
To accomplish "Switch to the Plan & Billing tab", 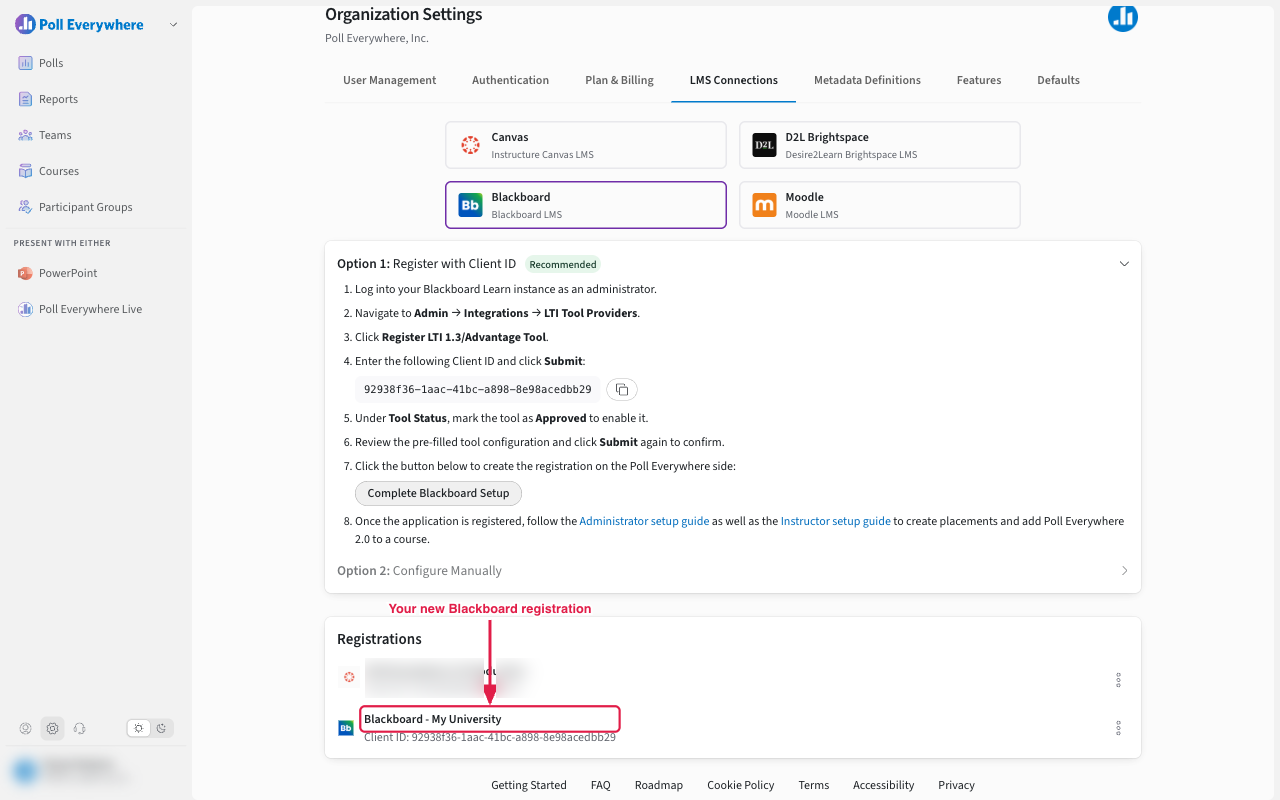I will (619, 80).
